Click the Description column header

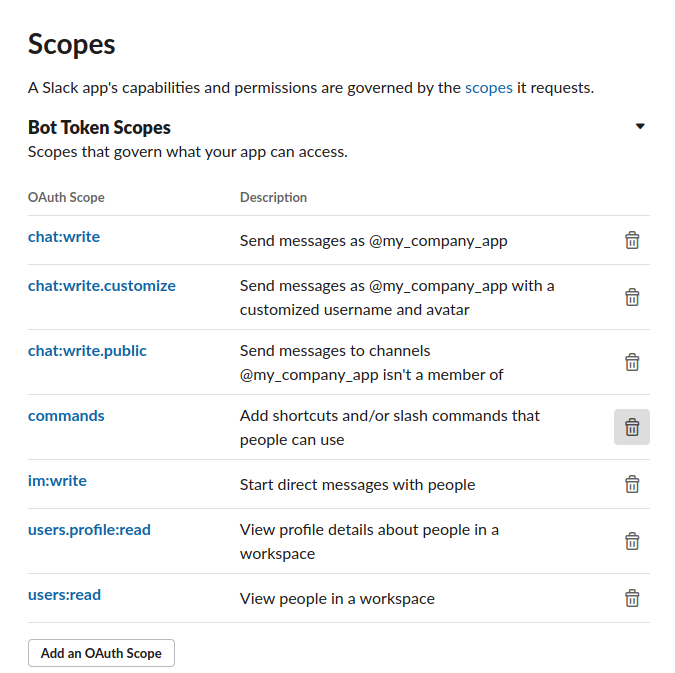[x=273, y=197]
